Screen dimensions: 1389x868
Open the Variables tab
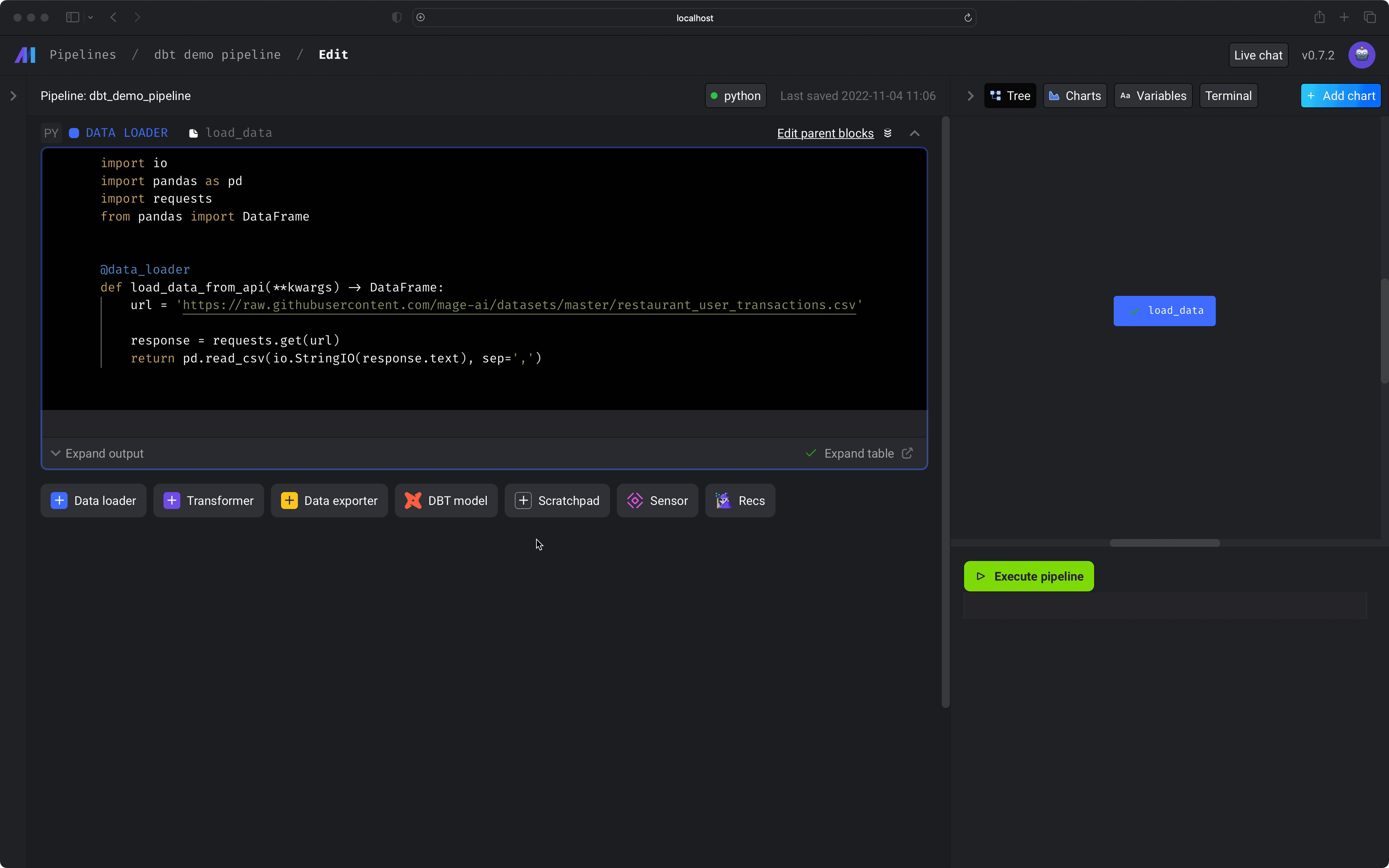pyautogui.click(x=1153, y=96)
